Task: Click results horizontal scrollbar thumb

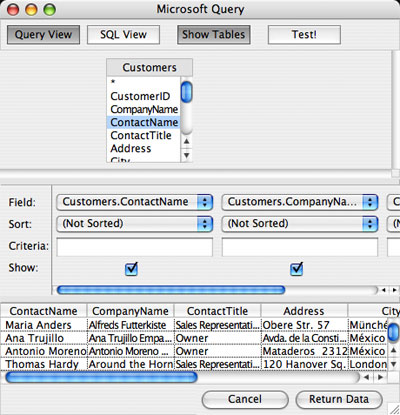Action: click(102, 377)
